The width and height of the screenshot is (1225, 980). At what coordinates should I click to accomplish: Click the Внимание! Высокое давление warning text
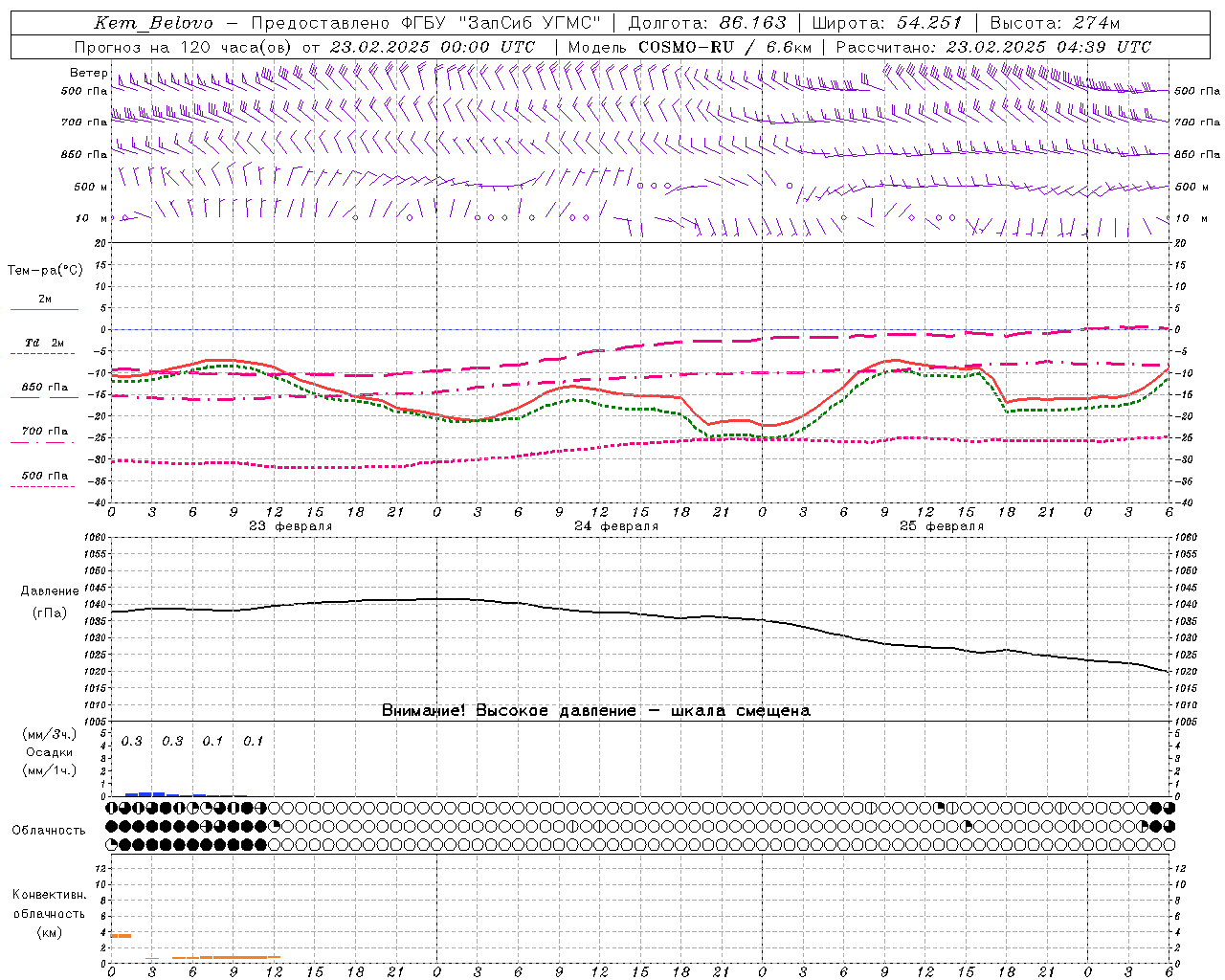coord(596,711)
